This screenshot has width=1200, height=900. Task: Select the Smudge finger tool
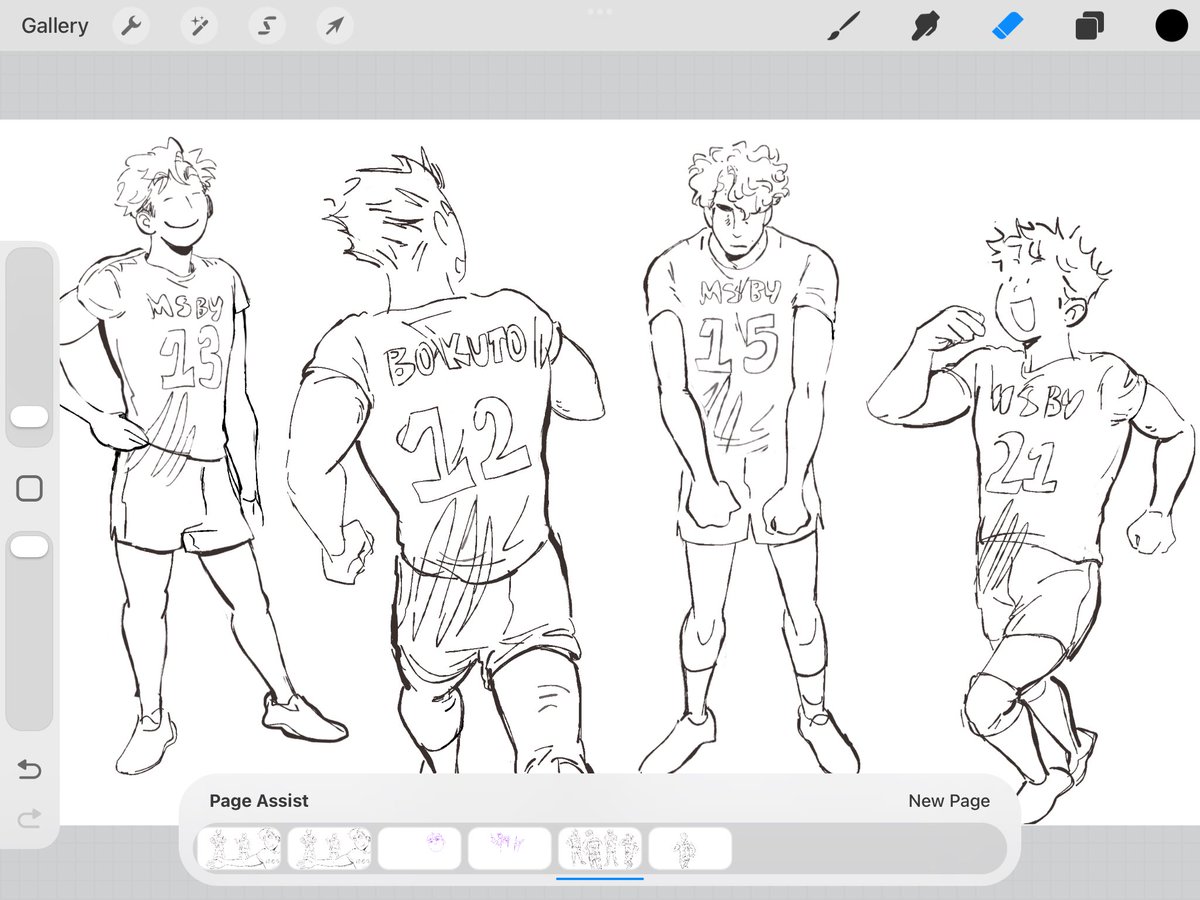tap(926, 26)
